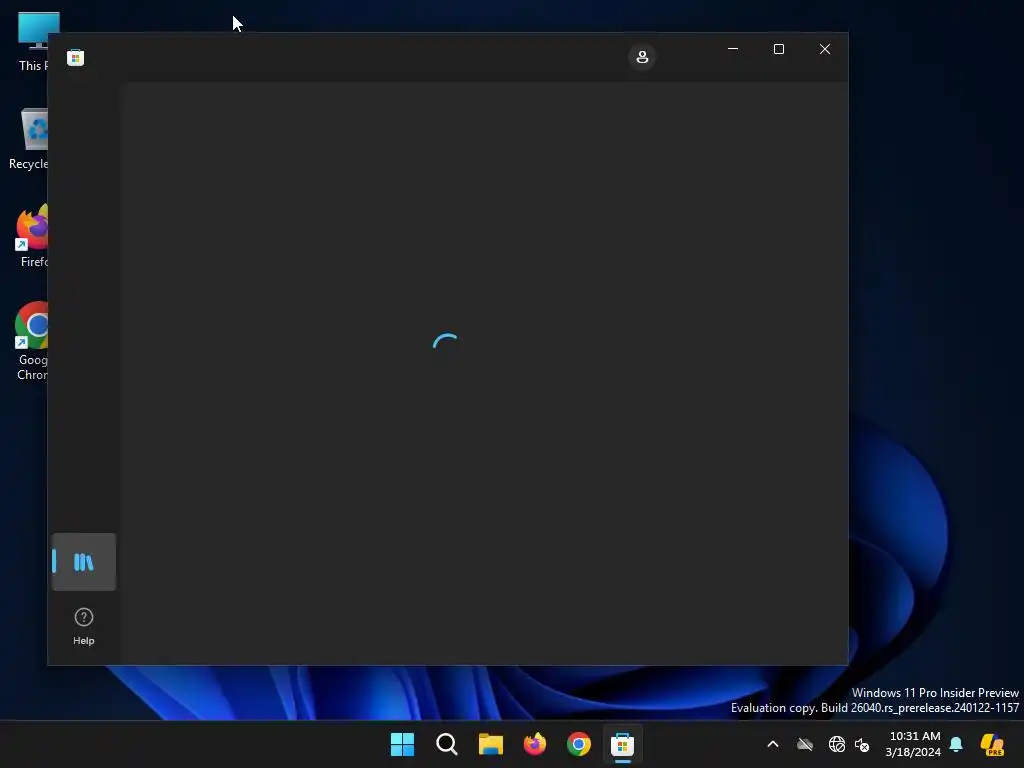
Task: Click the OneDrive cloud tray icon
Action: coord(805,744)
